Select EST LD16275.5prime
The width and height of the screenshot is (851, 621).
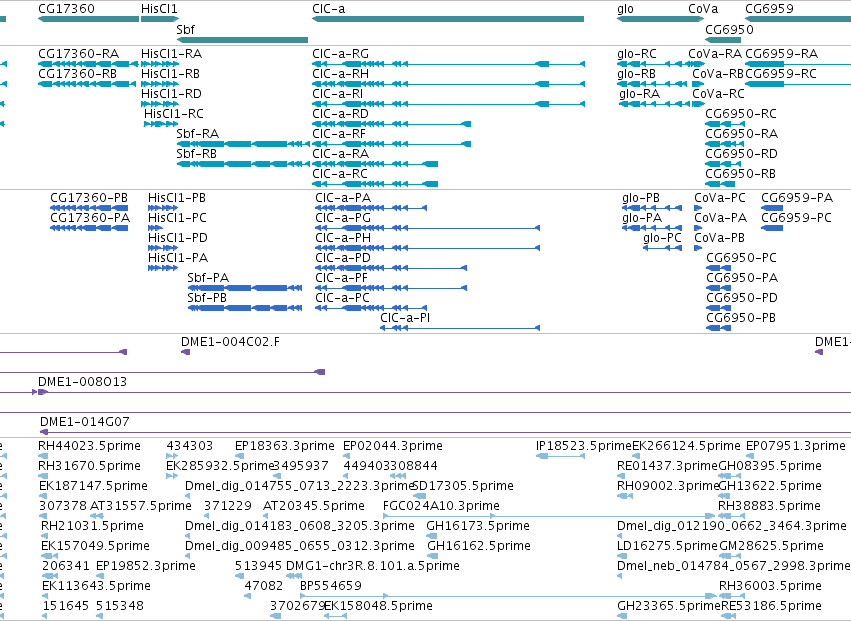(x=667, y=546)
